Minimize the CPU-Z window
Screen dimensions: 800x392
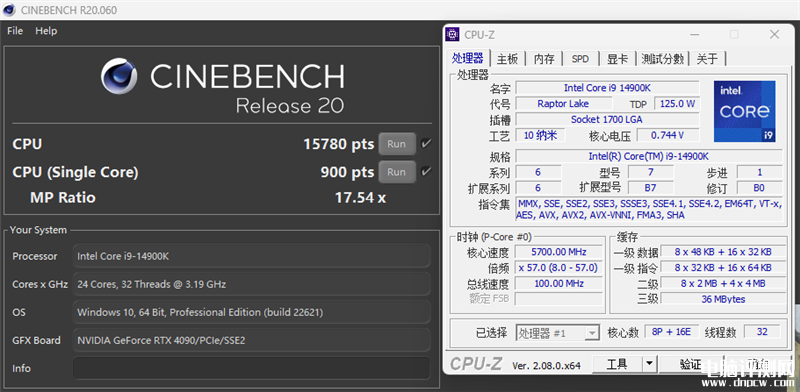(x=694, y=35)
